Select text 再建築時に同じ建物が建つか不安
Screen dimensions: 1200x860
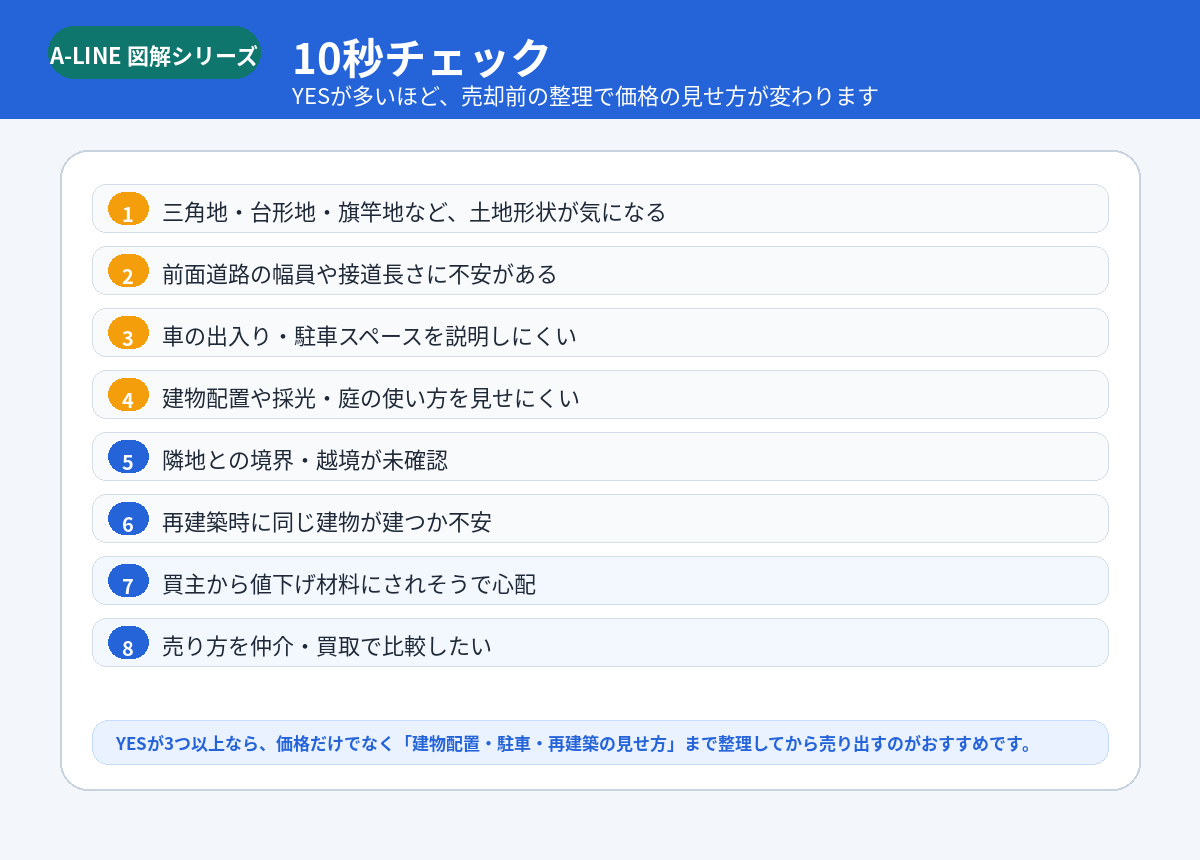point(327,522)
